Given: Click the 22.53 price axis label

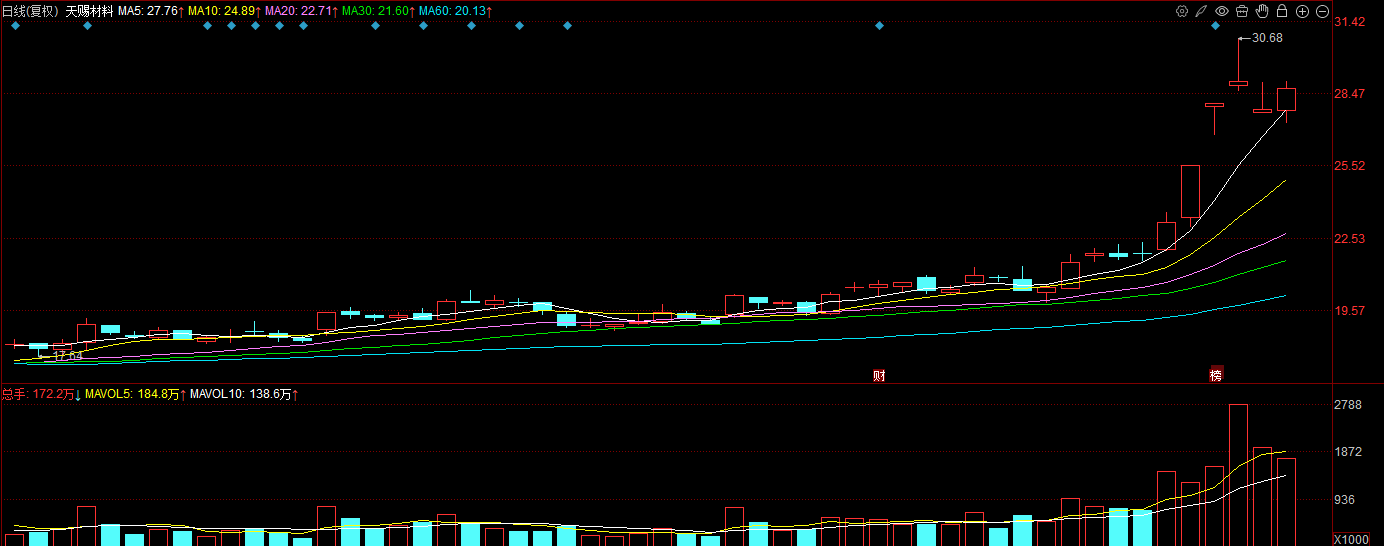Looking at the screenshot, I should [1350, 238].
